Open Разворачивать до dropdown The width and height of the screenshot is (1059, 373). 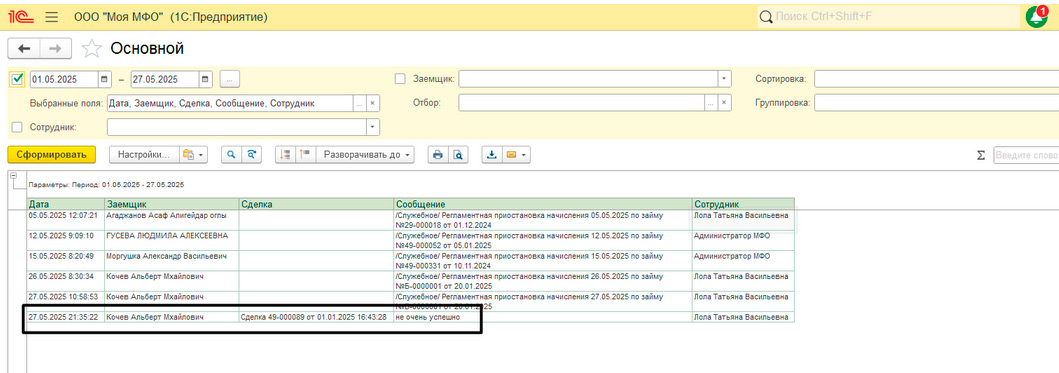[x=365, y=155]
